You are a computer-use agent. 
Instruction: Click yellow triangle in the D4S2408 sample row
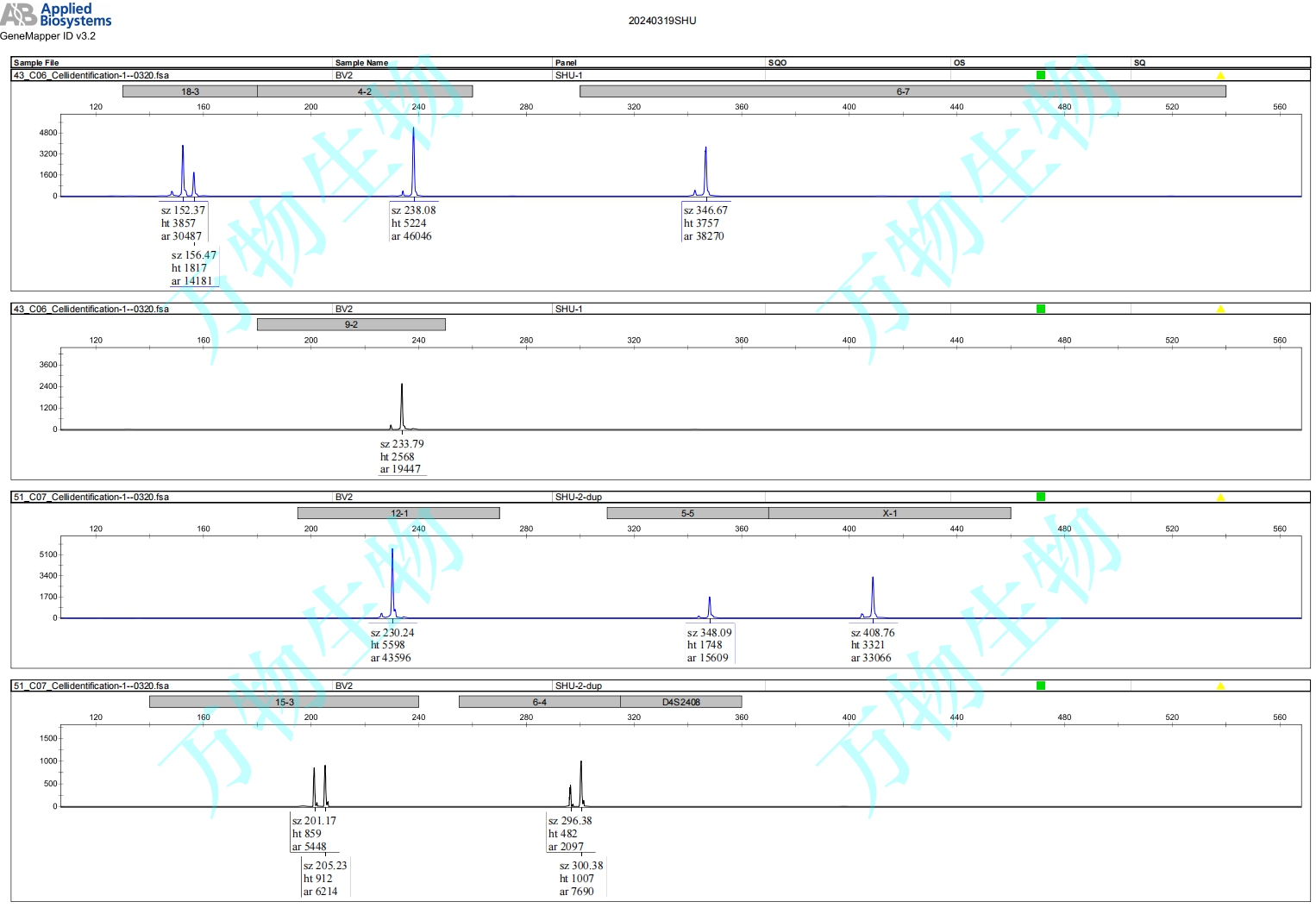pyautogui.click(x=1219, y=686)
